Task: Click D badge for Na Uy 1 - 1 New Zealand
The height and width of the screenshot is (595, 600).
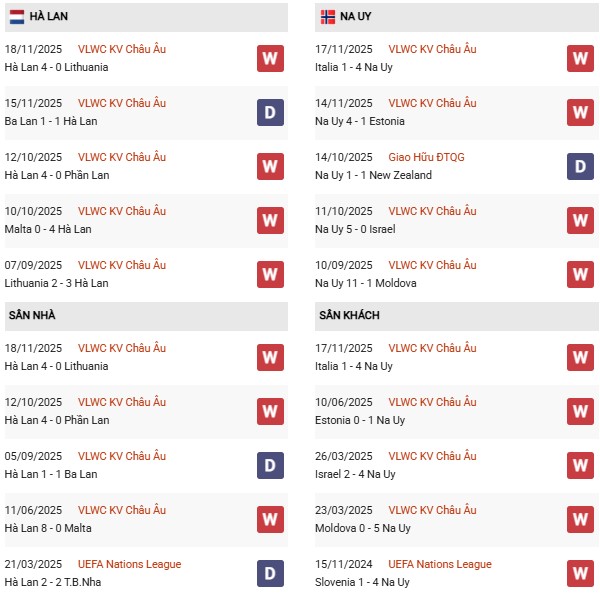Action: pyautogui.click(x=581, y=166)
